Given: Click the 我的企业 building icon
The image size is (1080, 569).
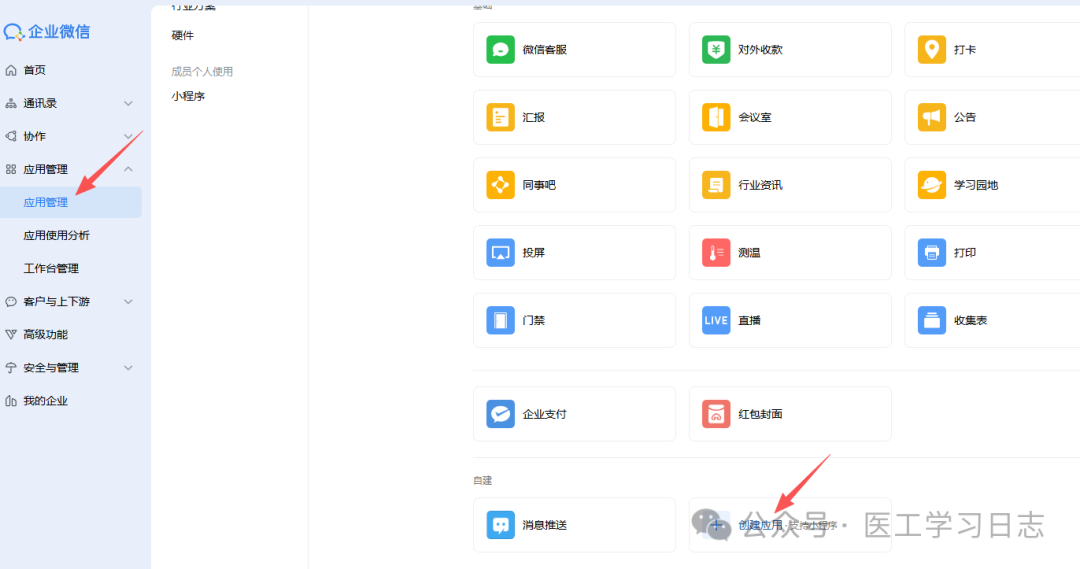Looking at the screenshot, I should click(11, 401).
